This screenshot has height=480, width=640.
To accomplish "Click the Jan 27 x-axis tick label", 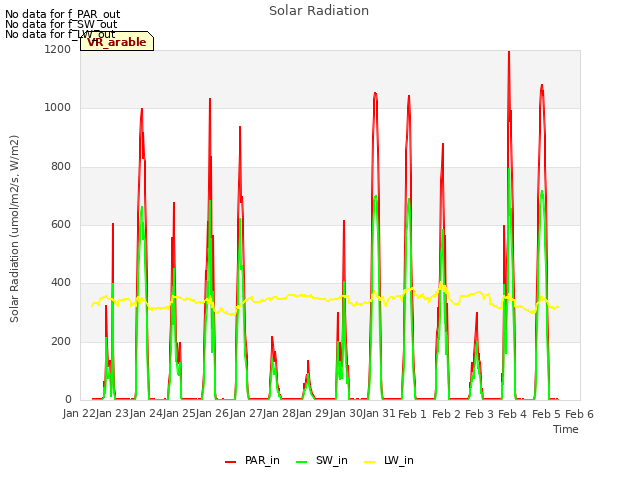I will pyautogui.click(x=246, y=414).
